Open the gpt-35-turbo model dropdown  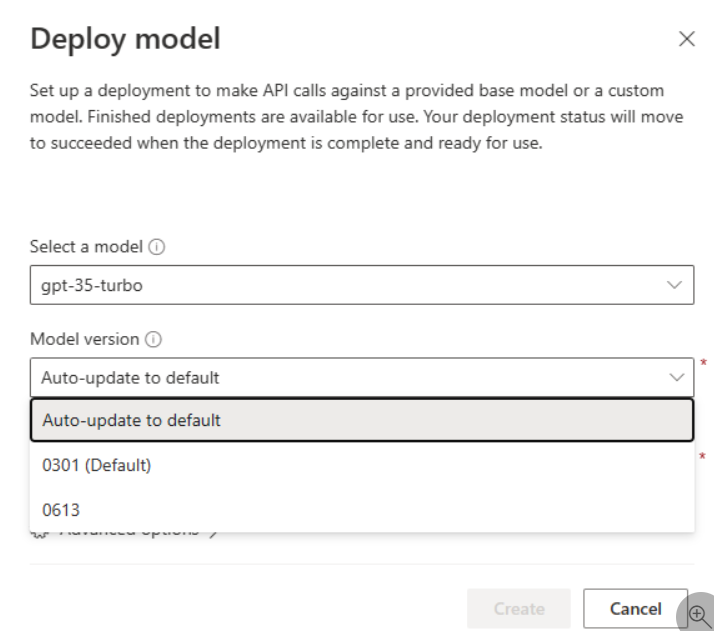point(362,285)
